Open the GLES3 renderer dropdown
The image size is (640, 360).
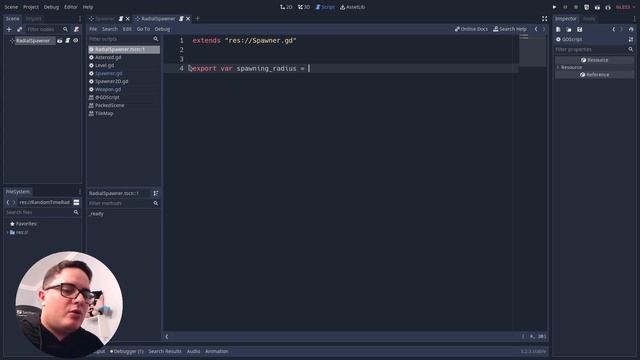click(625, 7)
